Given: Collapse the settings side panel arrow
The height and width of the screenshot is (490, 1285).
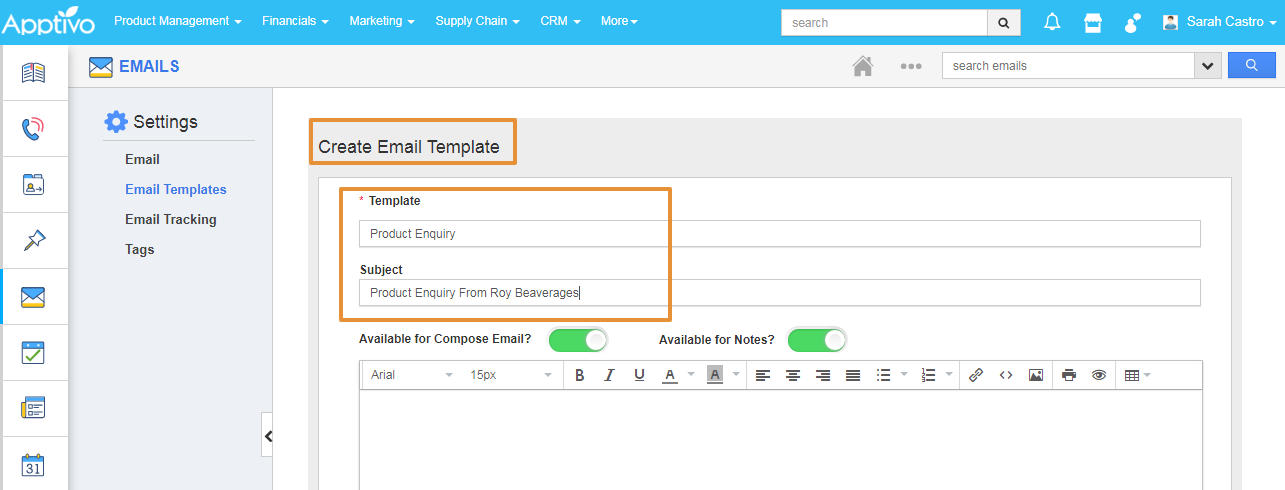Looking at the screenshot, I should (x=268, y=436).
